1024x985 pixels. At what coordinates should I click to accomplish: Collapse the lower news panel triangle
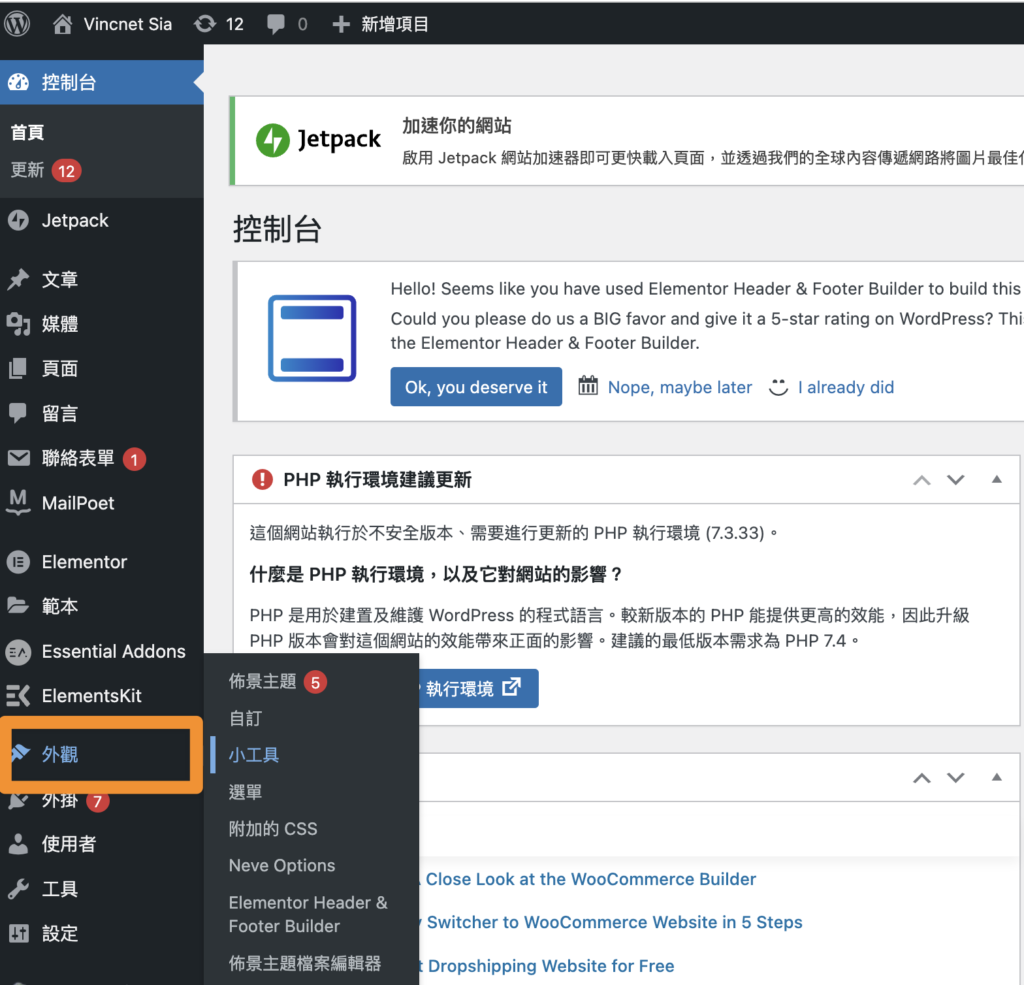[x=997, y=777]
